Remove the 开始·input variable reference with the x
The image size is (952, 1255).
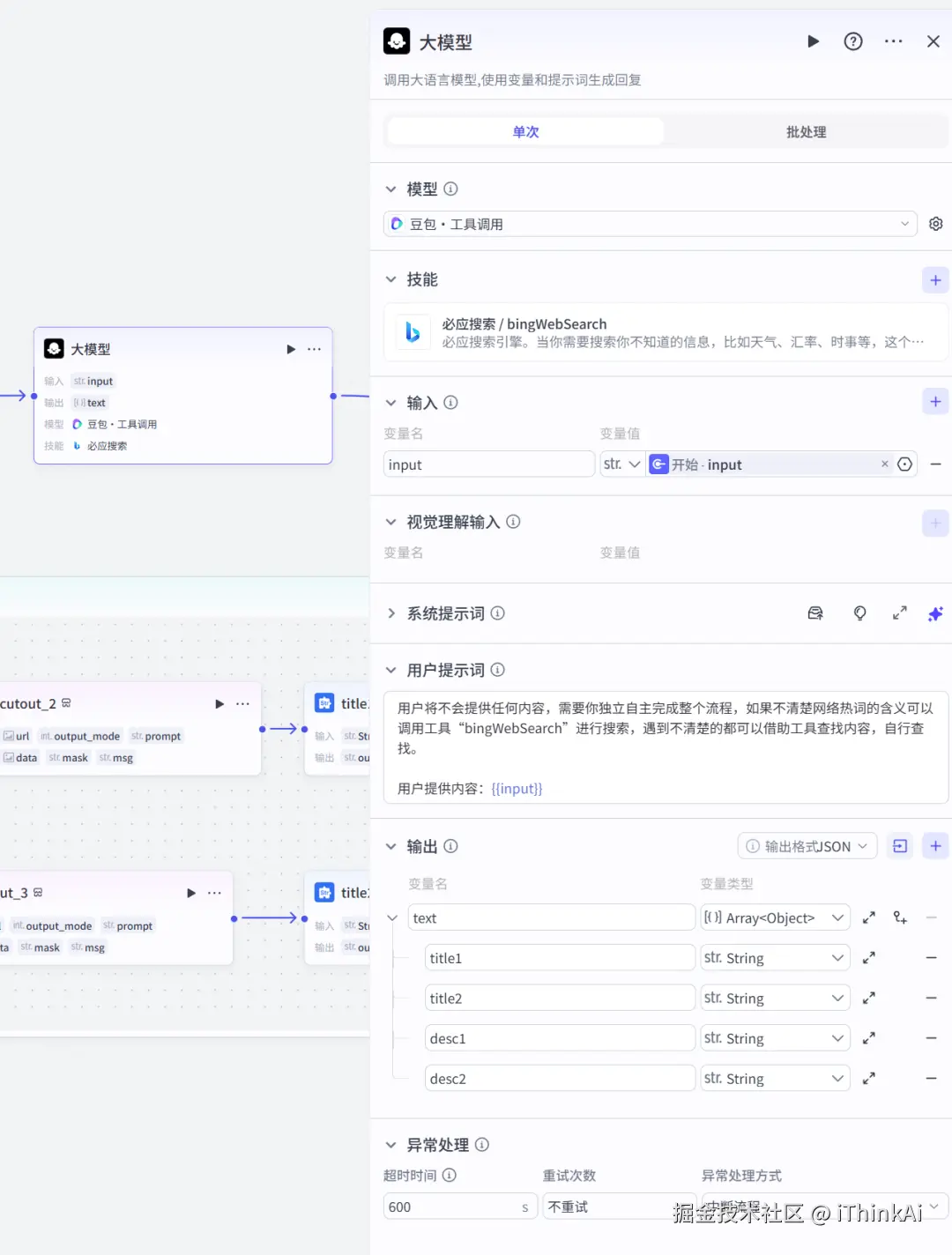884,464
